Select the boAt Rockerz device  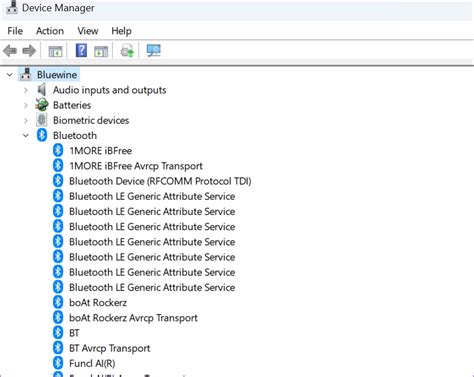[x=98, y=303]
